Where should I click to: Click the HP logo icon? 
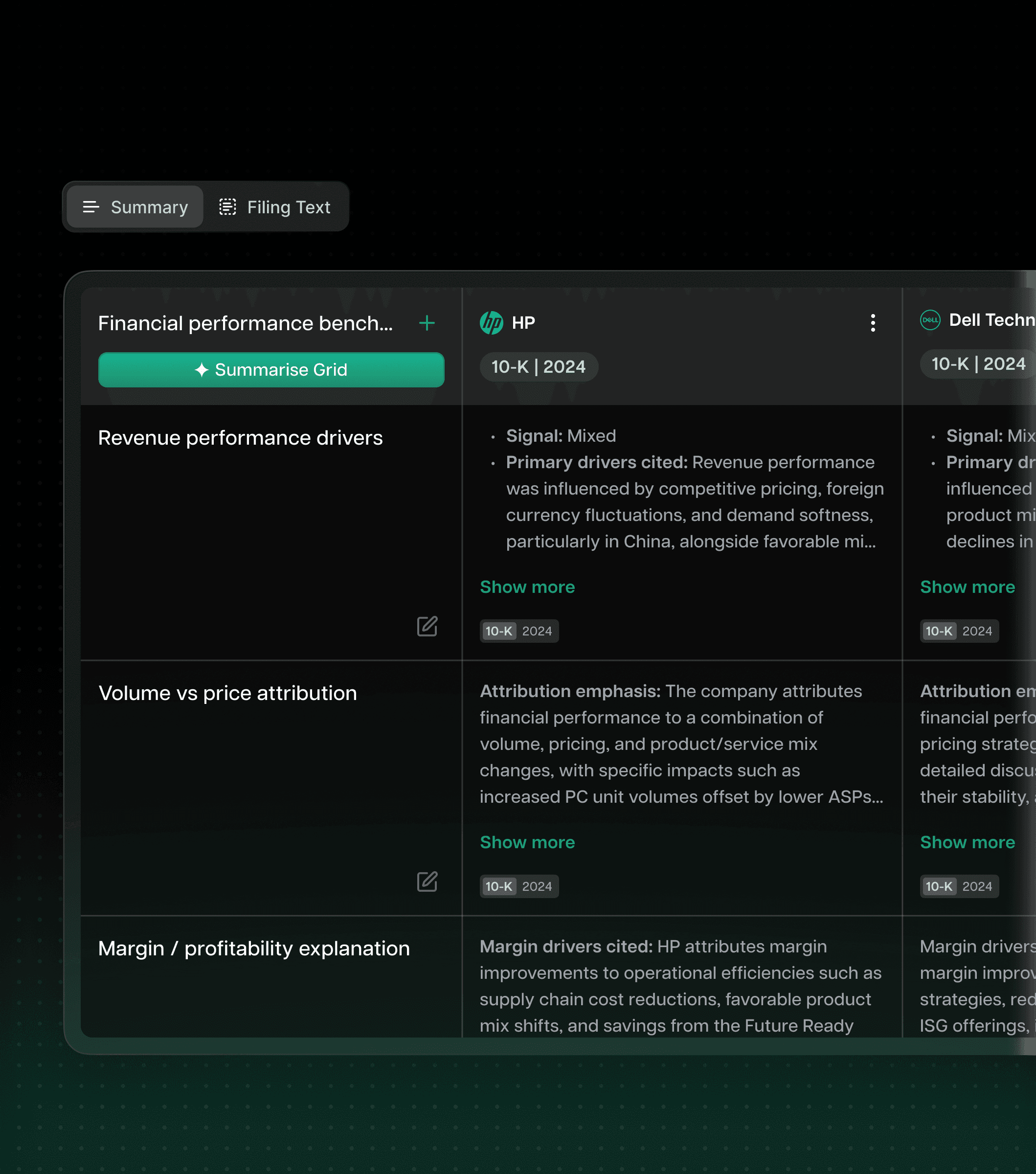[491, 323]
